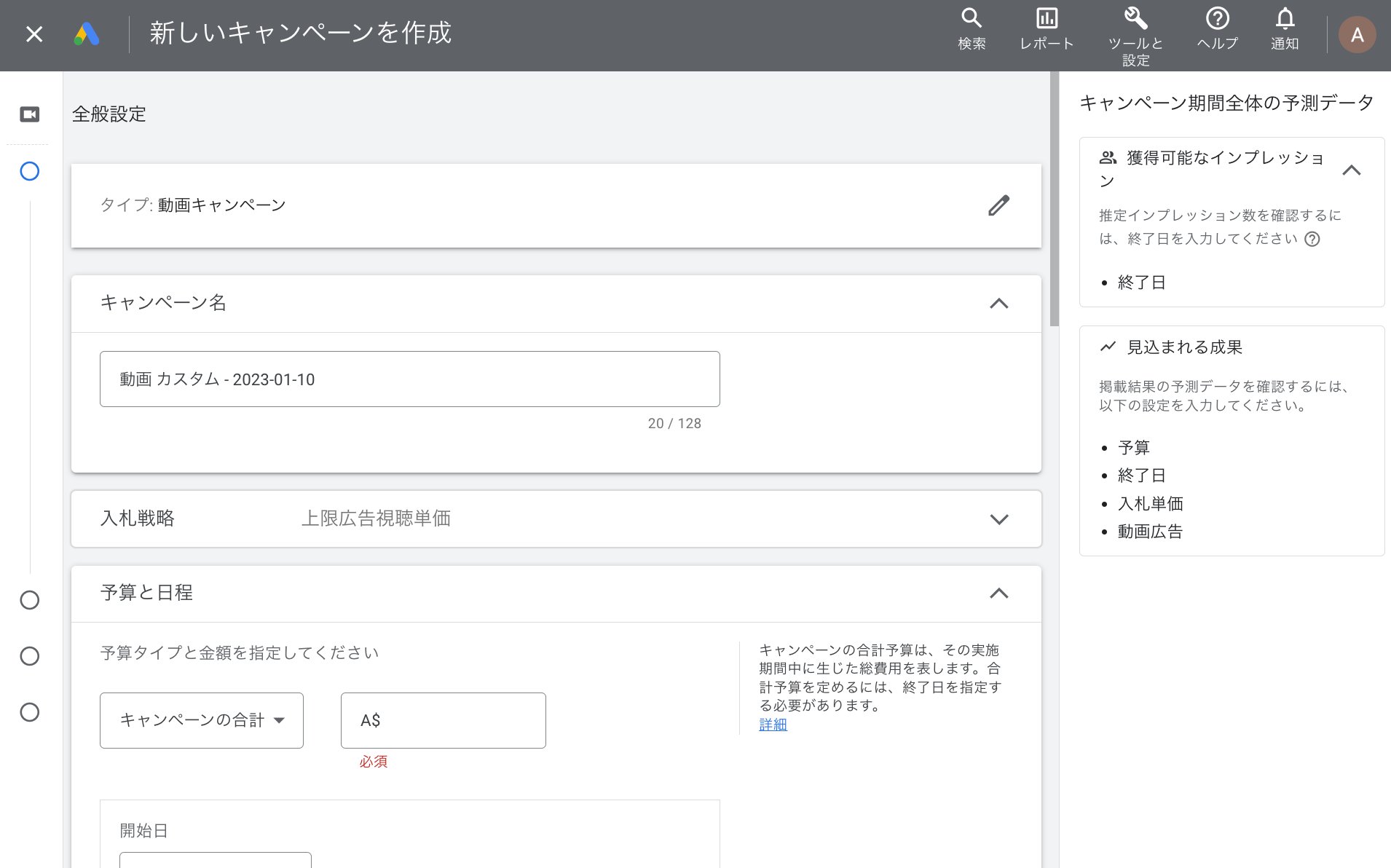This screenshot has width=1391, height=868.
Task: Select the video camera icon in the sidebar
Action: (x=30, y=114)
